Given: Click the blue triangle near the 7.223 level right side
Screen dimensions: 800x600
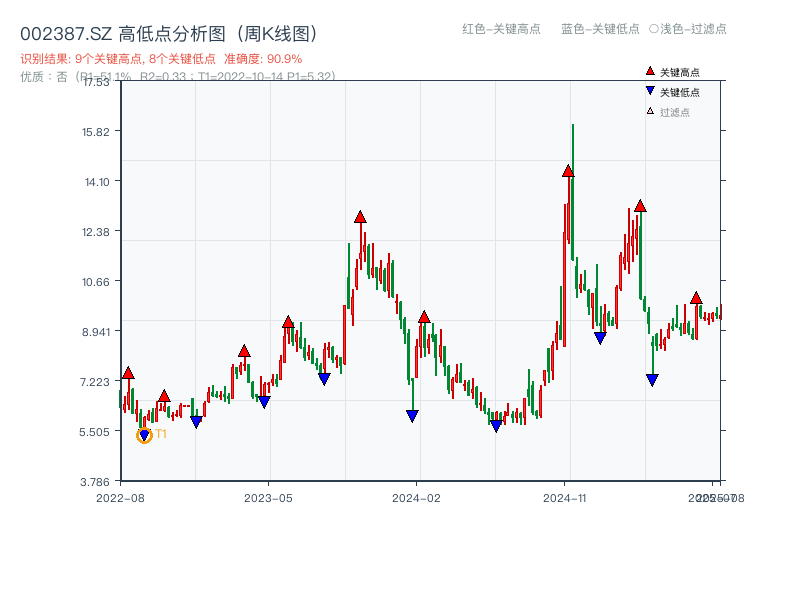Looking at the screenshot, I should click(x=652, y=378).
